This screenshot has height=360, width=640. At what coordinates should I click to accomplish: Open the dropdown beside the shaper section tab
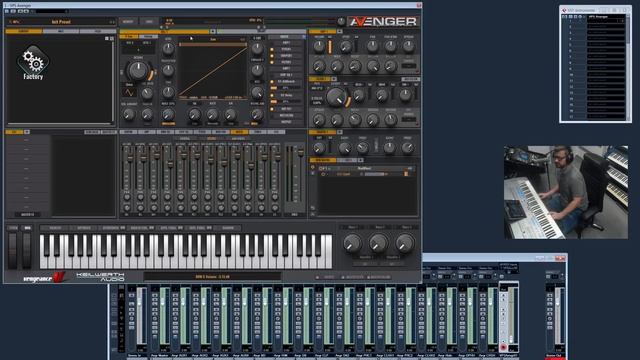pos(340,132)
